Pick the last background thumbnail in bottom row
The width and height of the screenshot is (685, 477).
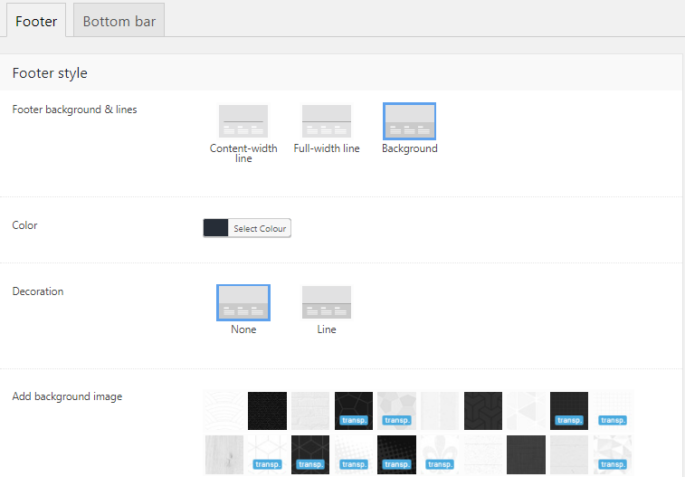point(613,454)
